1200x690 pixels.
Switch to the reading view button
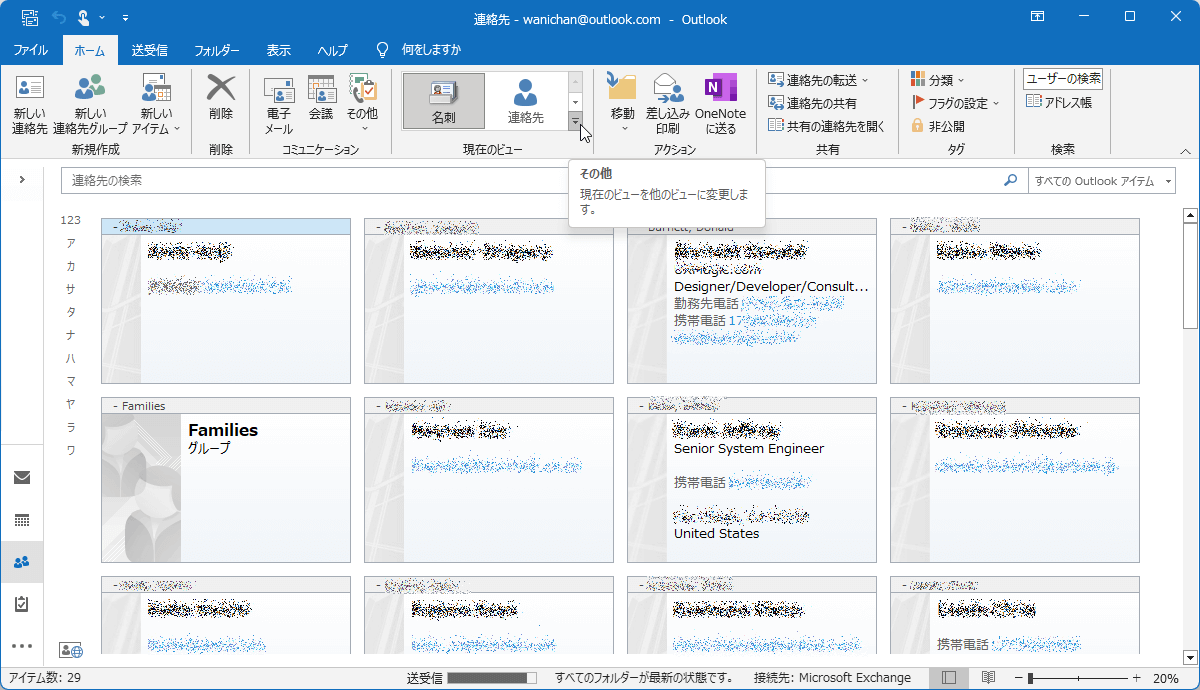click(988, 677)
